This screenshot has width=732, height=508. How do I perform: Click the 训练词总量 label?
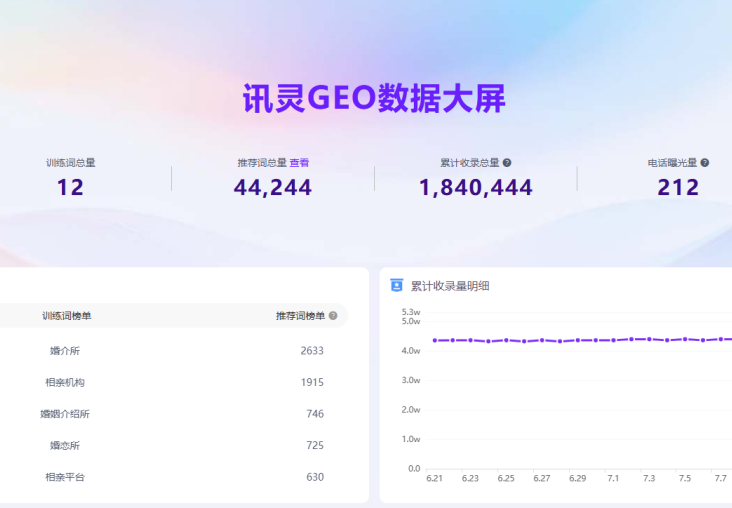(x=70, y=163)
